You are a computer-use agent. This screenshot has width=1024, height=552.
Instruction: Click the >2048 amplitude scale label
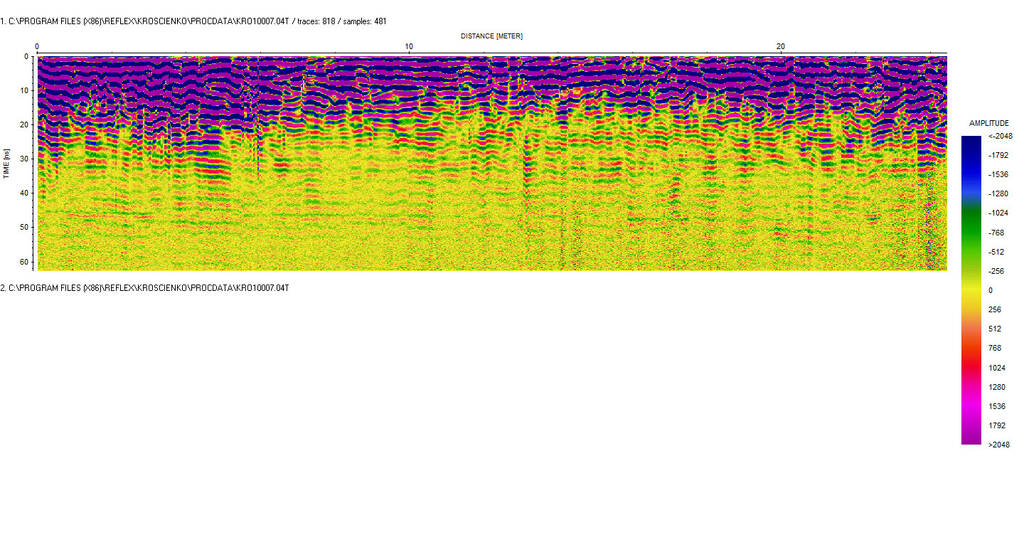999,445
